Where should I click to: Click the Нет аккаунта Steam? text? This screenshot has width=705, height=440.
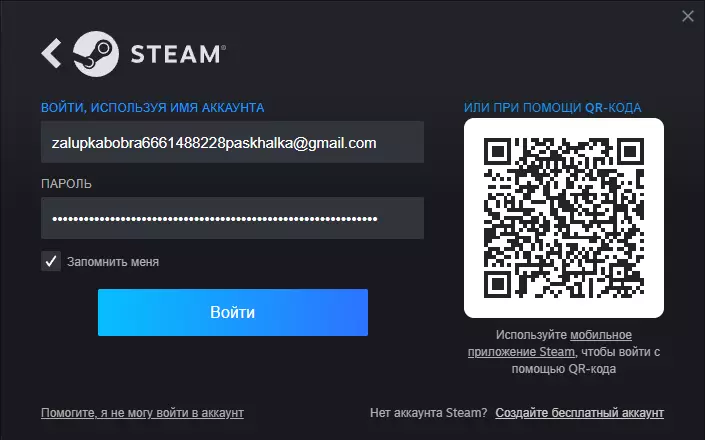coord(428,413)
